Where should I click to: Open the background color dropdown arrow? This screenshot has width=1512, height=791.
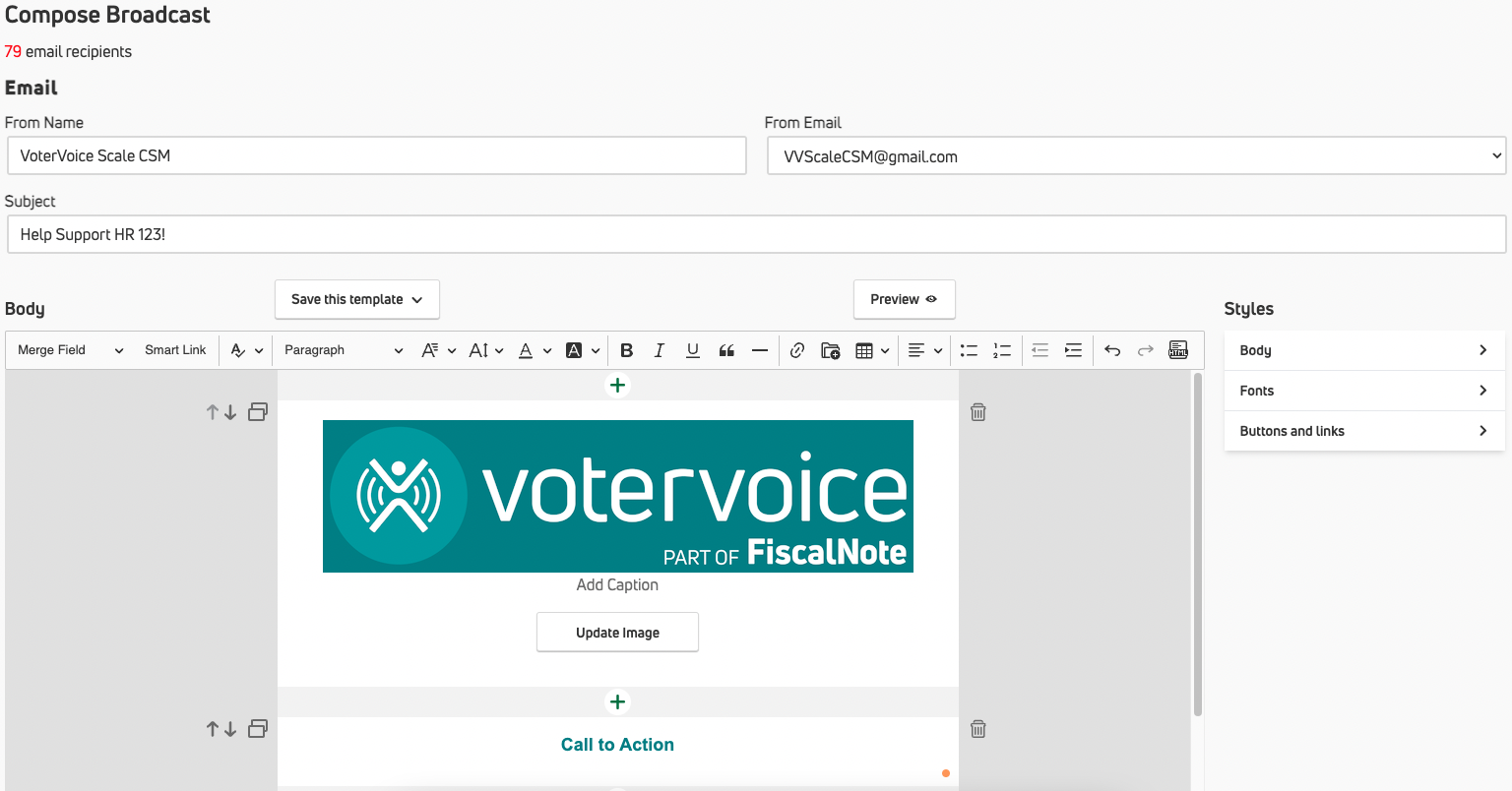596,350
